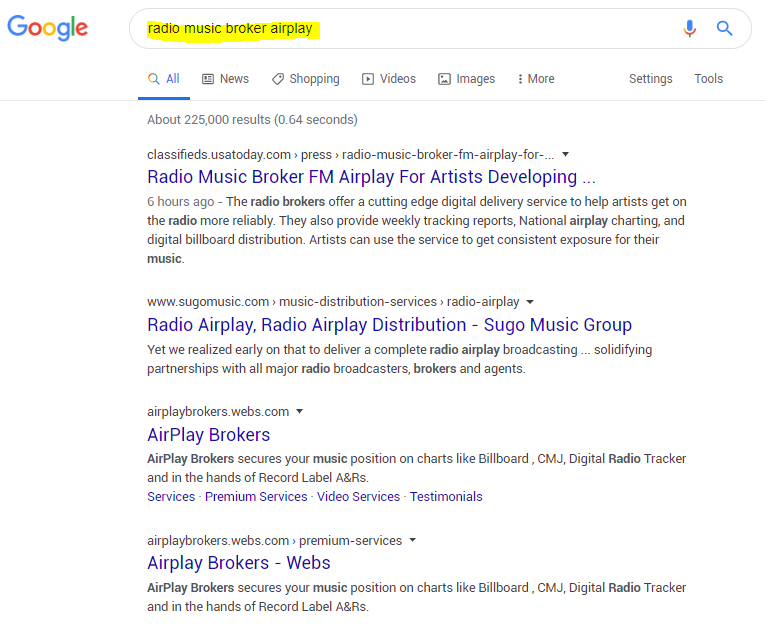Click the airplaybrokers.webs.com URL text
This screenshot has height=632, width=766.
click(x=218, y=412)
